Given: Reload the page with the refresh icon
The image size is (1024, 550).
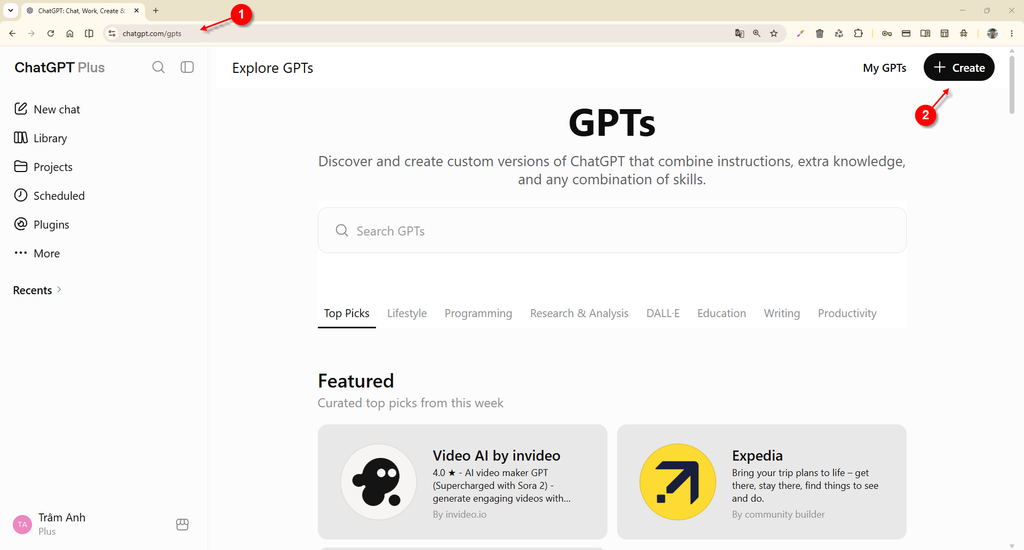Looking at the screenshot, I should pyautogui.click(x=50, y=33).
